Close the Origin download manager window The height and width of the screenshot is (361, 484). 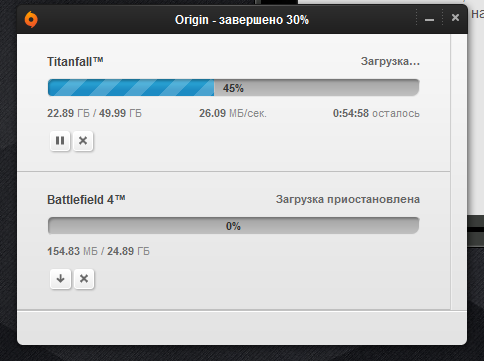pos(455,18)
